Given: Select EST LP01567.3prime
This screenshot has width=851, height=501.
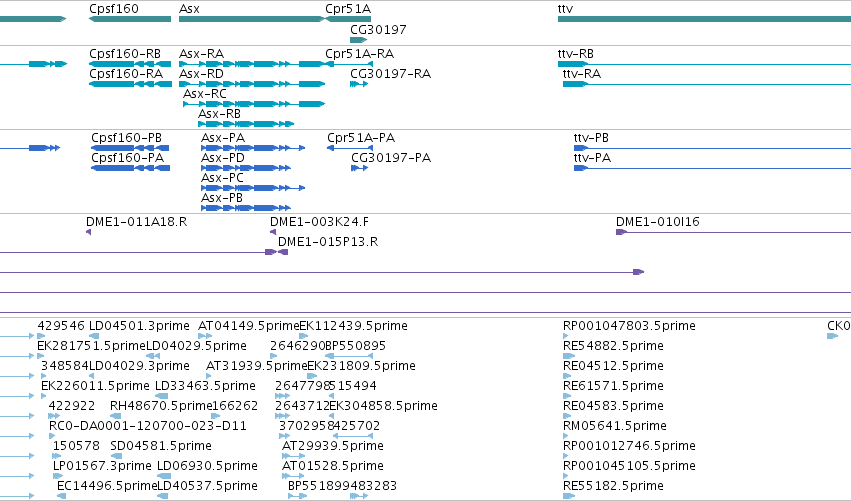Looking at the screenshot, I should pyautogui.click(x=102, y=467).
